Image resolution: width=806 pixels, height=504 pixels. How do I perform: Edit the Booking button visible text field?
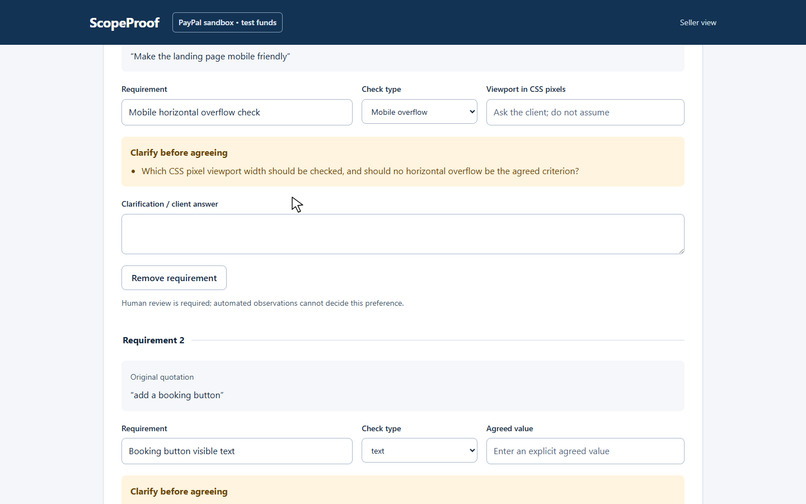(237, 451)
